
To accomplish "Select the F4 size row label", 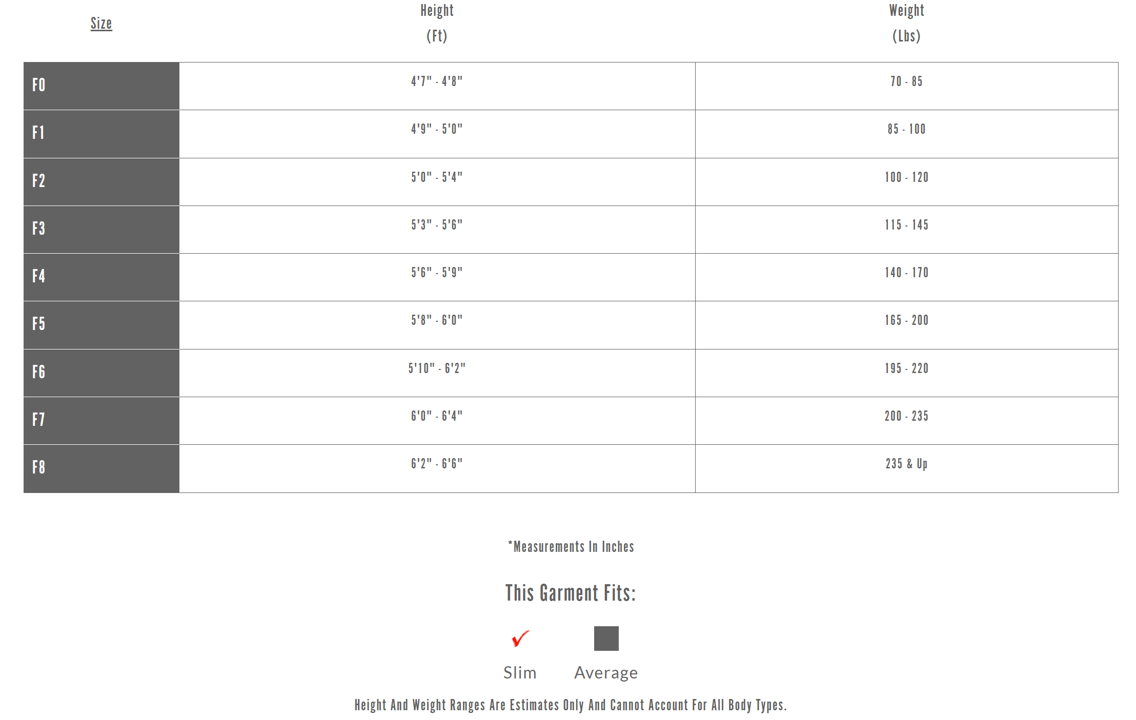I will click(39, 277).
